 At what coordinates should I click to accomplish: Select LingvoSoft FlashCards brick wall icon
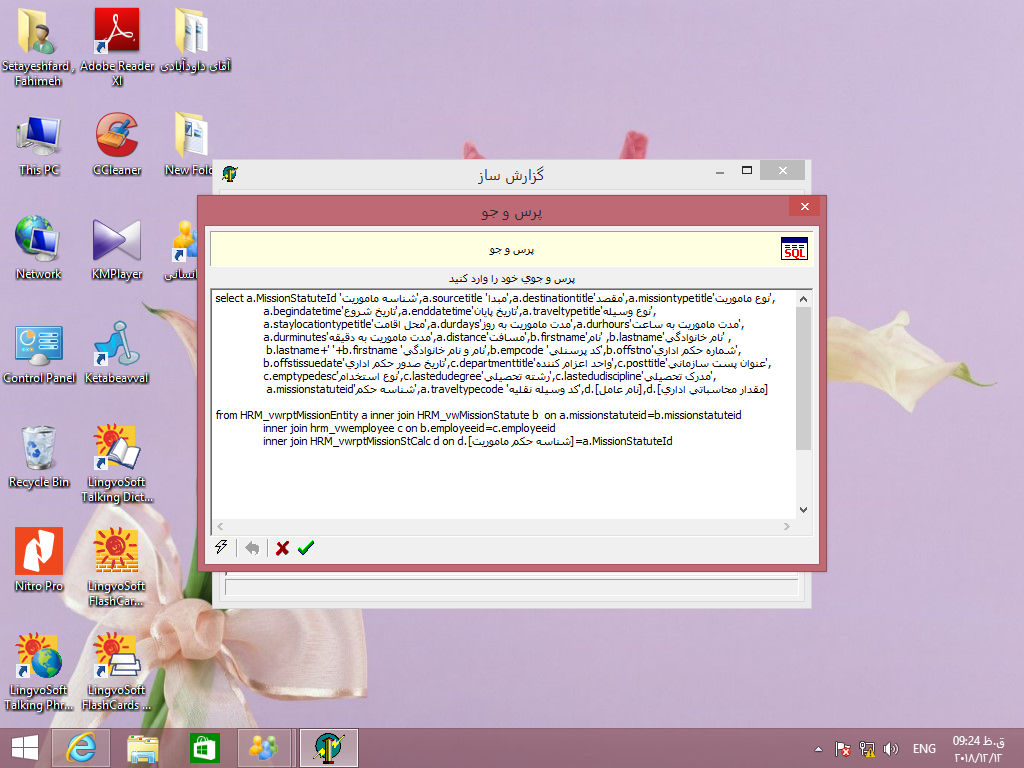pyautogui.click(x=116, y=568)
